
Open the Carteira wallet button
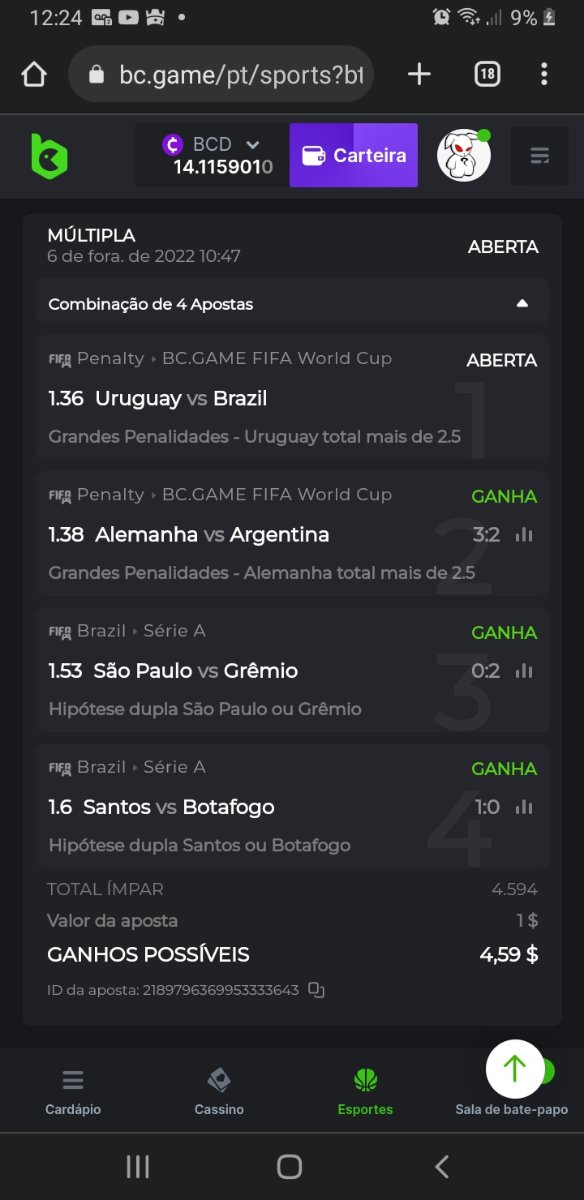(x=354, y=155)
